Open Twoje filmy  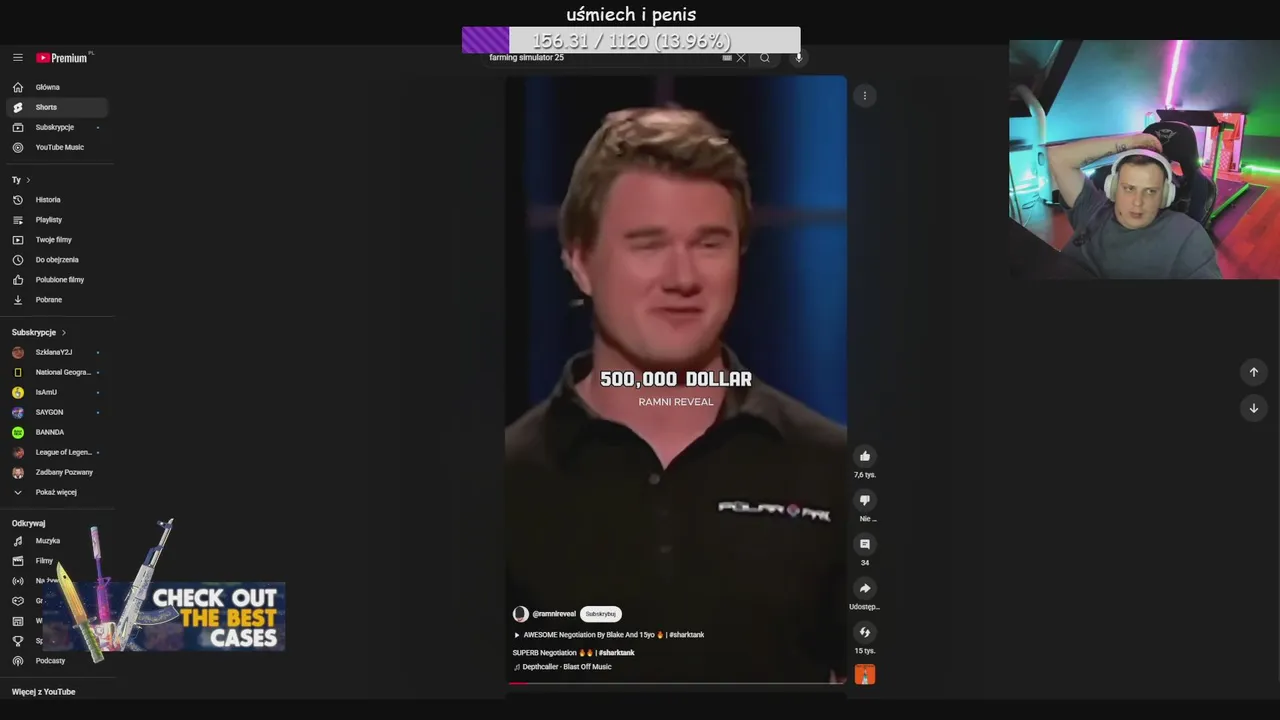tap(56, 240)
